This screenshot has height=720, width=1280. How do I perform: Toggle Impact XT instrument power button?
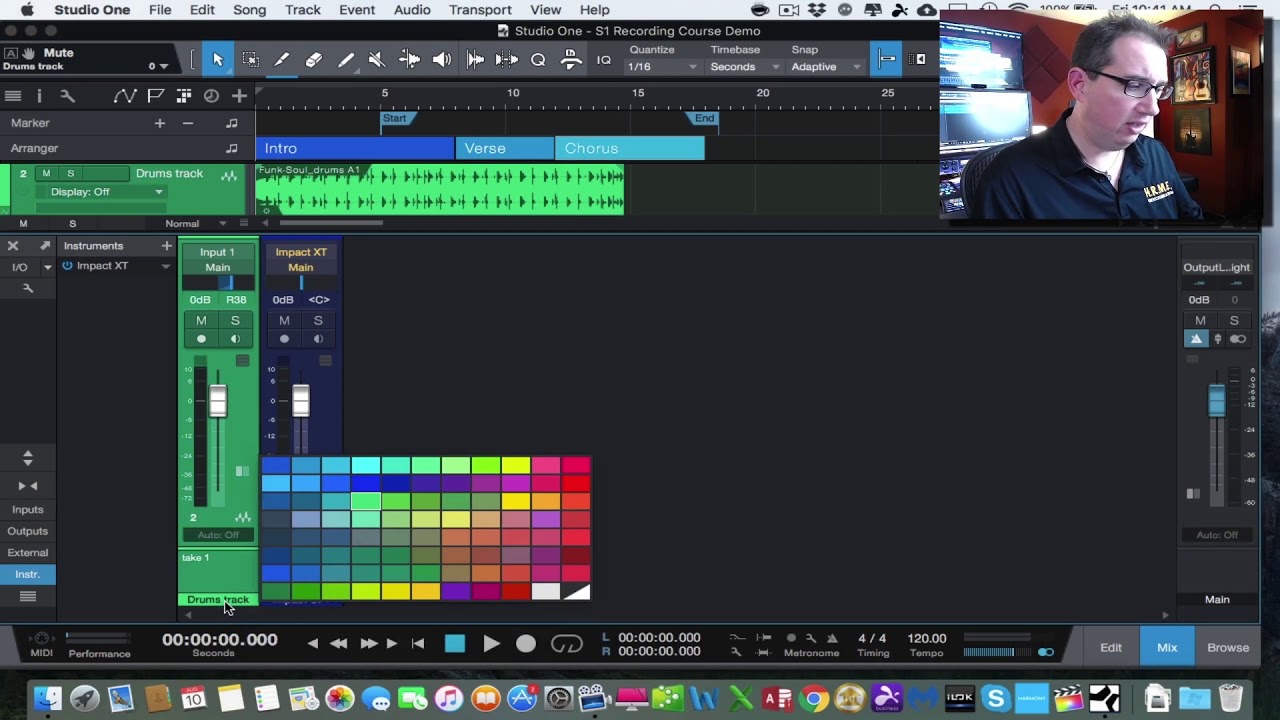(67, 266)
